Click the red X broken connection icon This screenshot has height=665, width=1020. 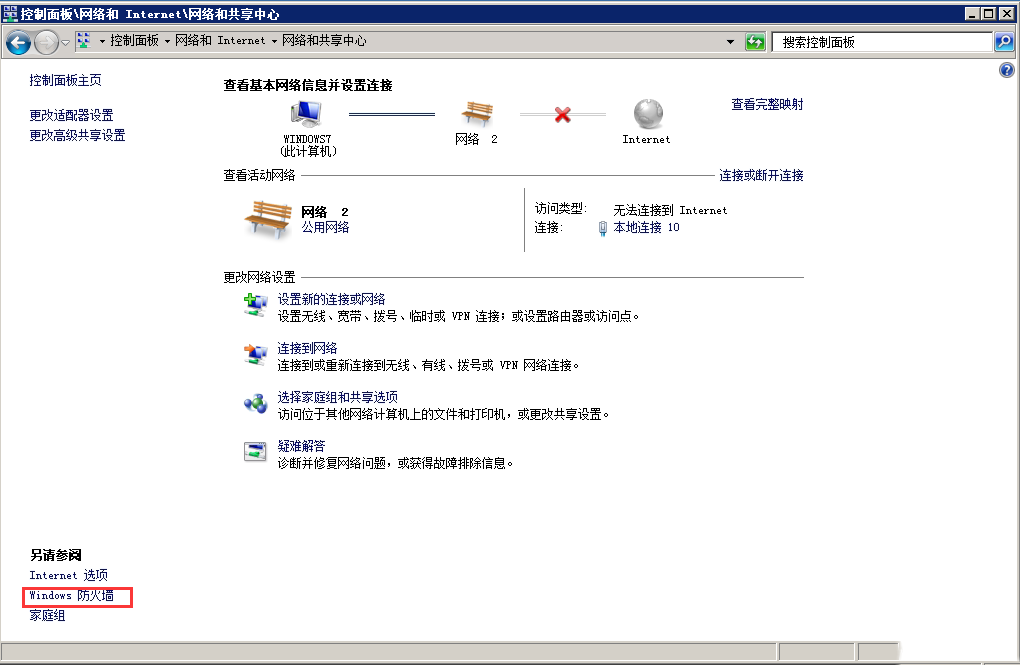(x=563, y=115)
